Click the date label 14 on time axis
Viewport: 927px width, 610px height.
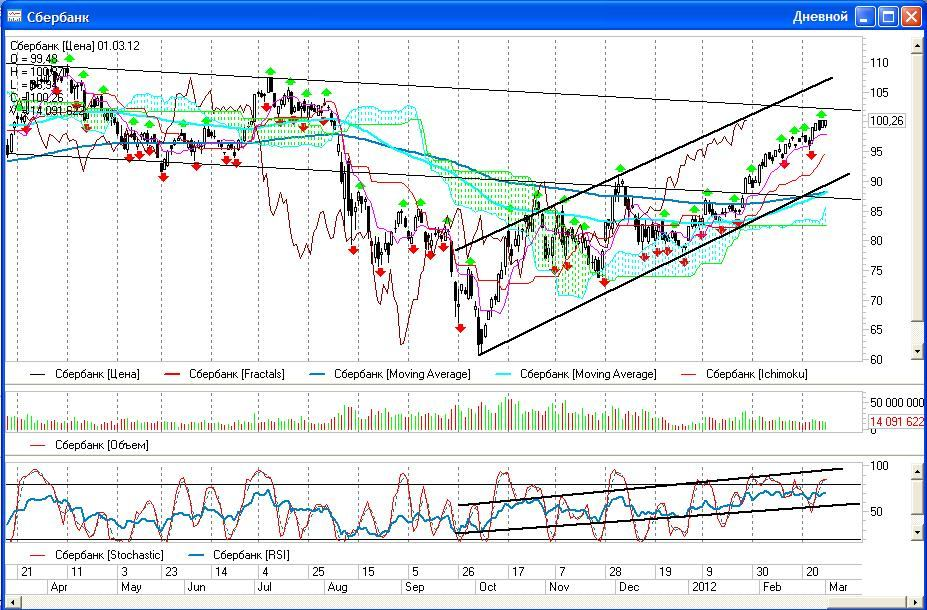[221, 572]
